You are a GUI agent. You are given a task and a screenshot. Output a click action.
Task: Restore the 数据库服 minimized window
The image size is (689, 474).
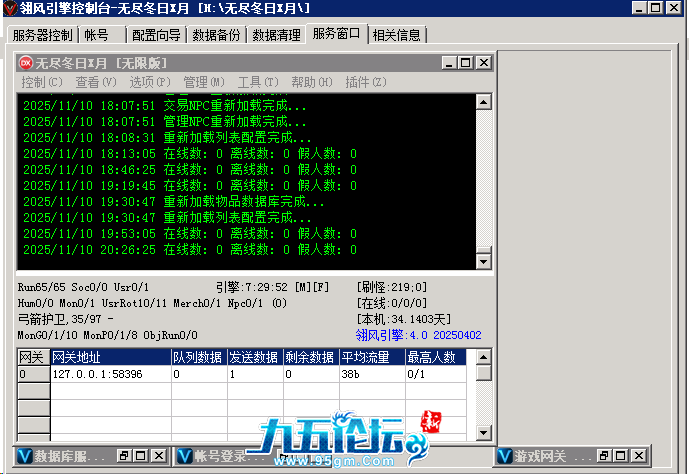pos(124,456)
